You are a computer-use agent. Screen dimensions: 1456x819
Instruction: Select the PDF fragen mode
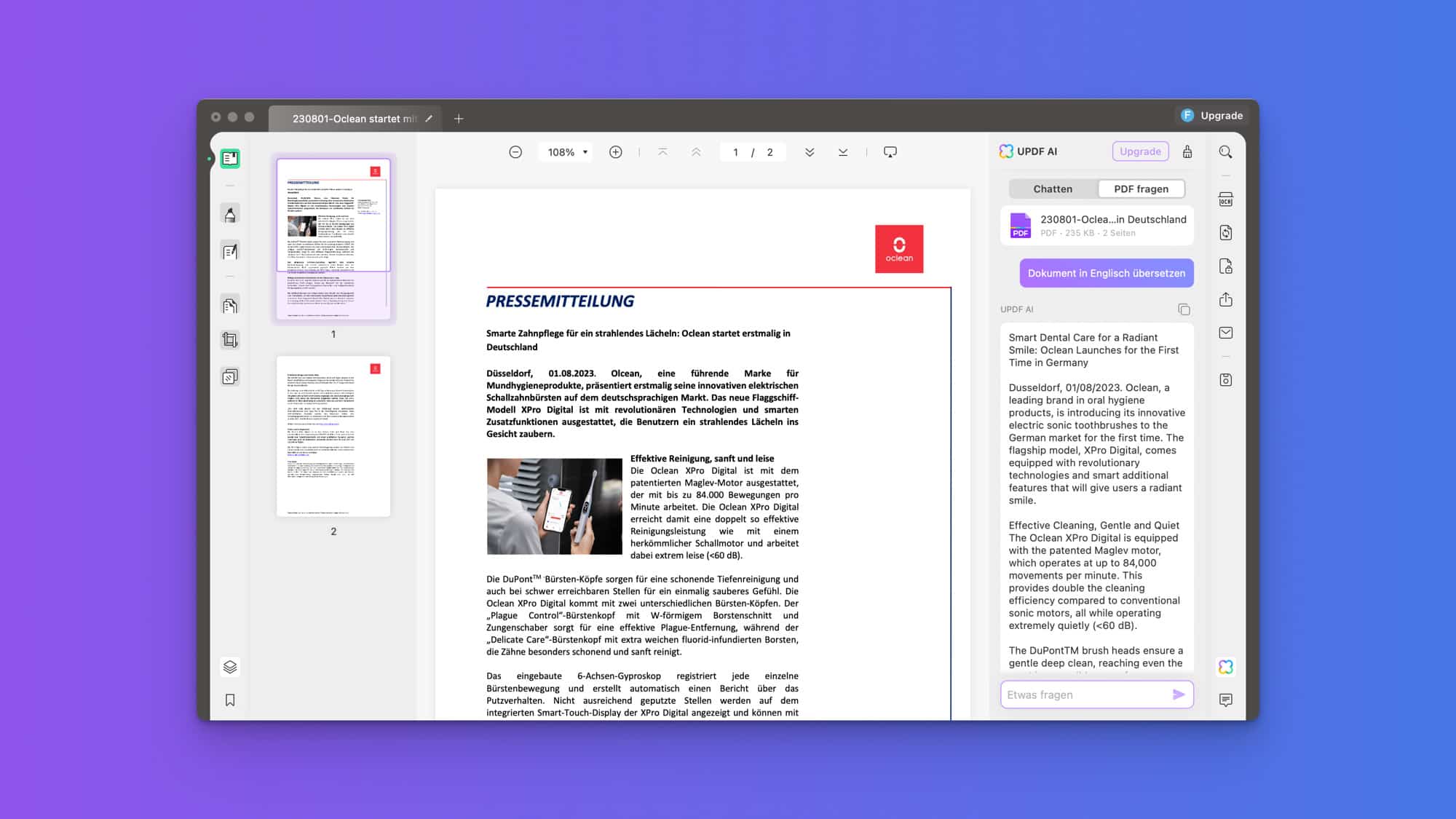(x=1140, y=189)
